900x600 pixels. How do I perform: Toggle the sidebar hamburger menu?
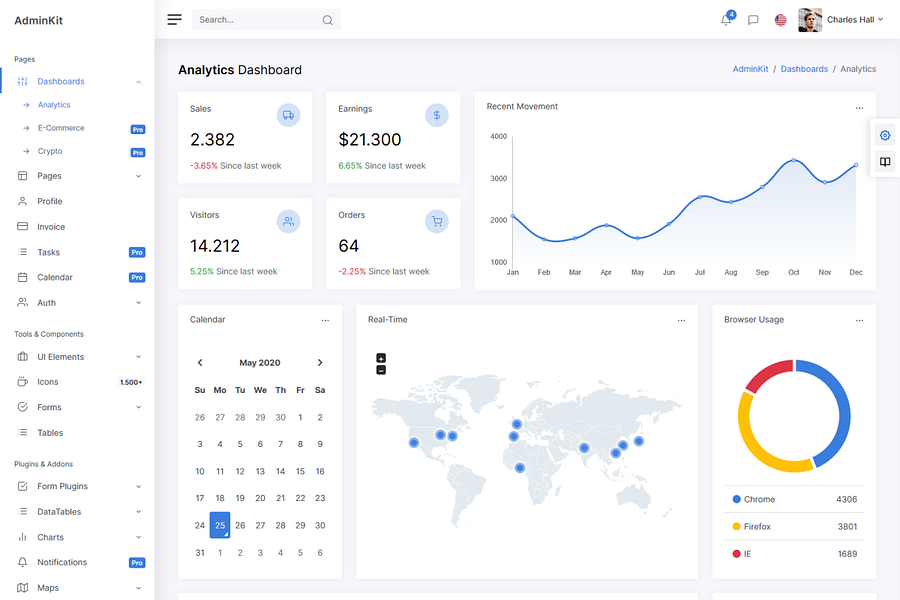tap(174, 20)
